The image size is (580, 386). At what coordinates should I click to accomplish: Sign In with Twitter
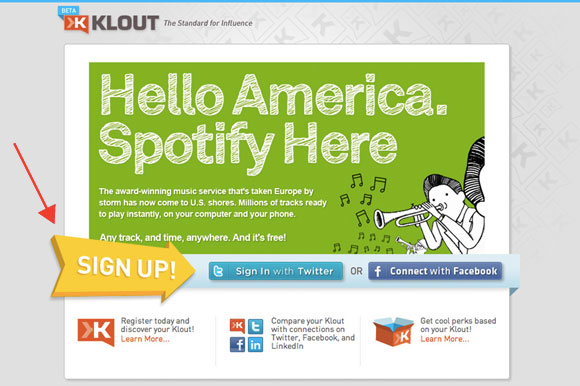point(276,271)
